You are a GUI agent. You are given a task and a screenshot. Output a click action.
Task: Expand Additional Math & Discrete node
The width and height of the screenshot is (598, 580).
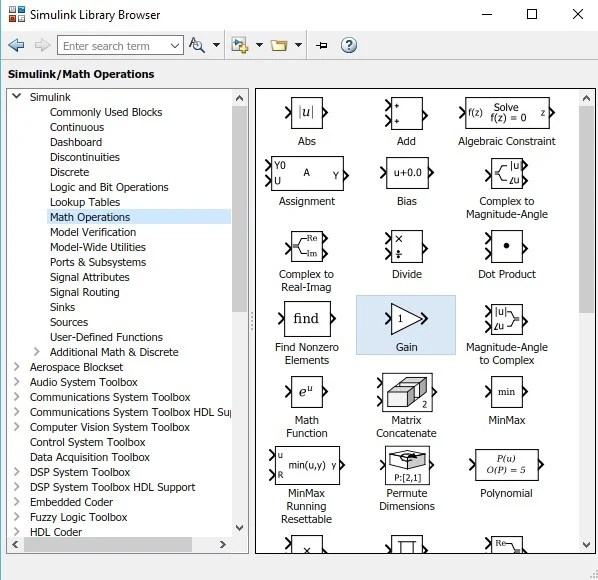coord(37,352)
